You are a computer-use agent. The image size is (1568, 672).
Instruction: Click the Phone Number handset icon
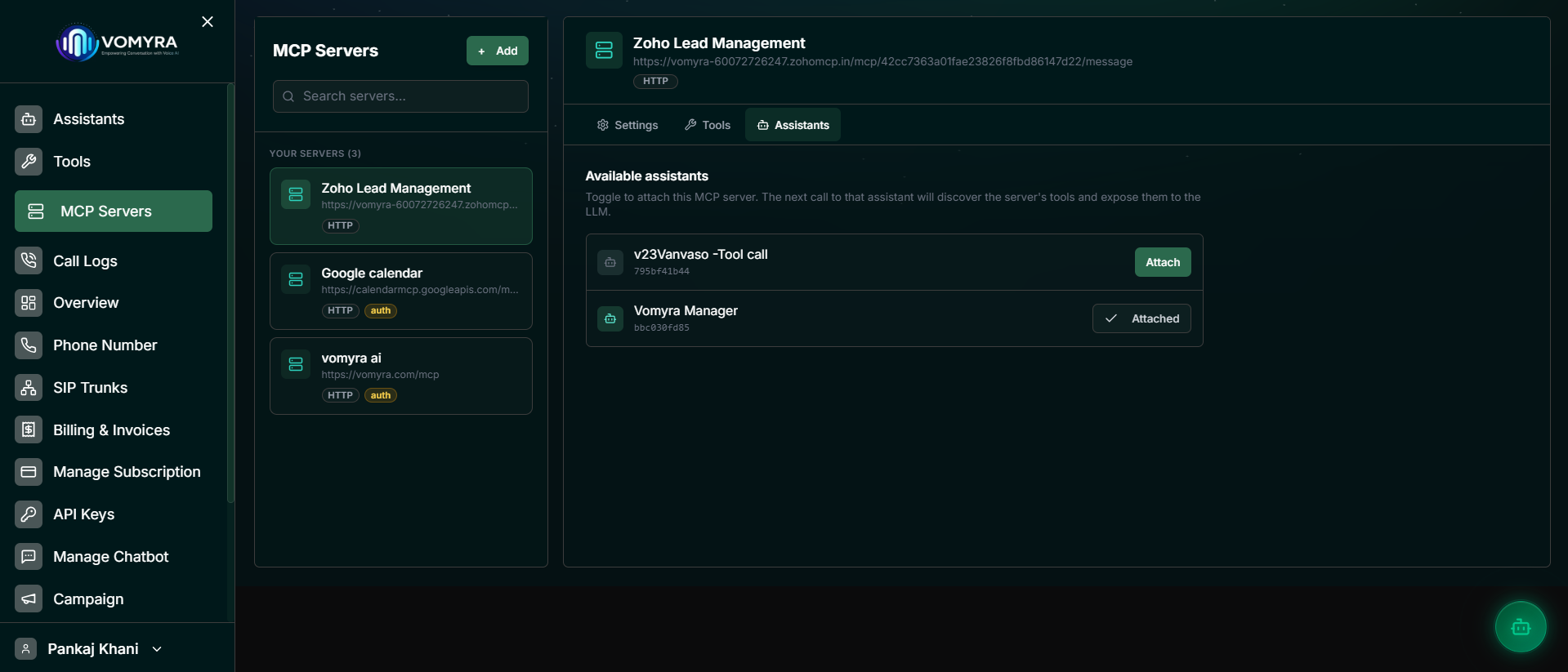tap(29, 345)
